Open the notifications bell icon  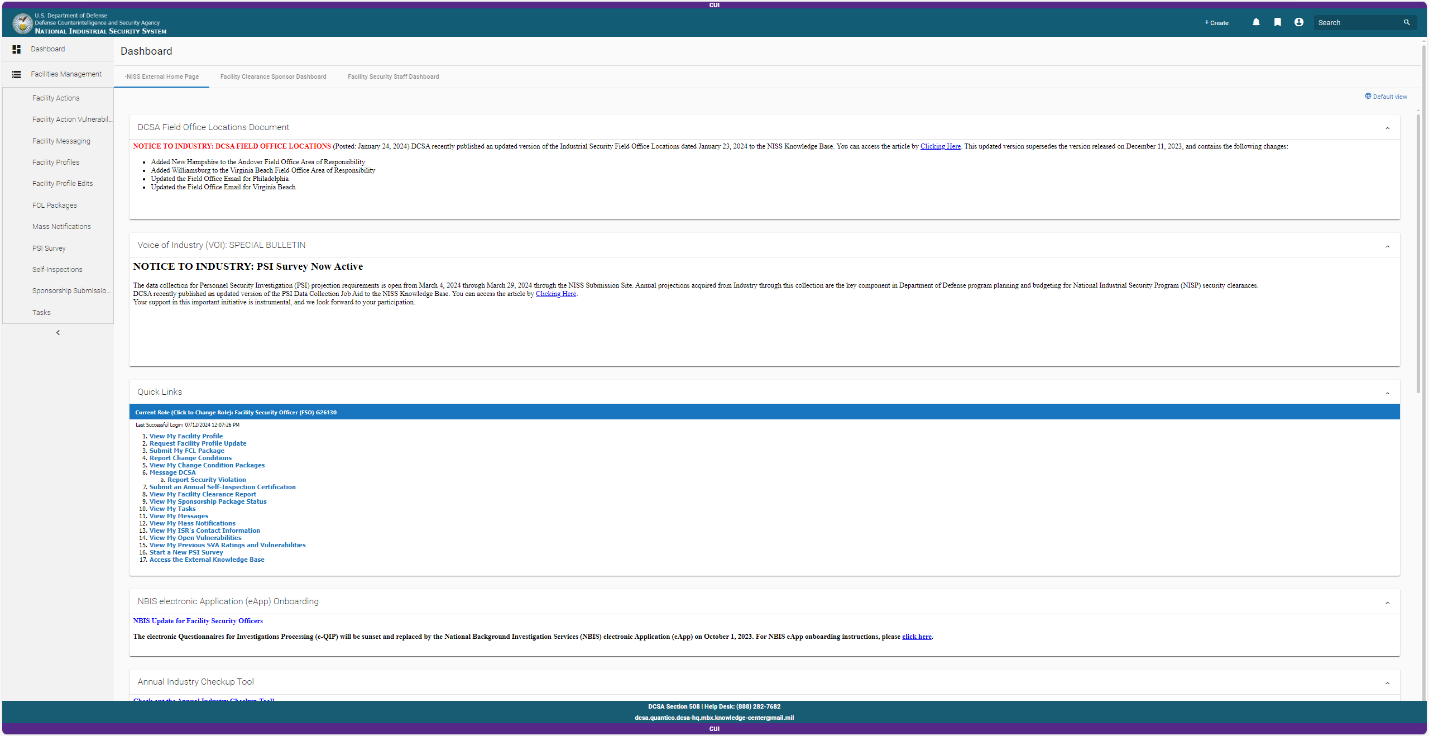coord(1256,22)
